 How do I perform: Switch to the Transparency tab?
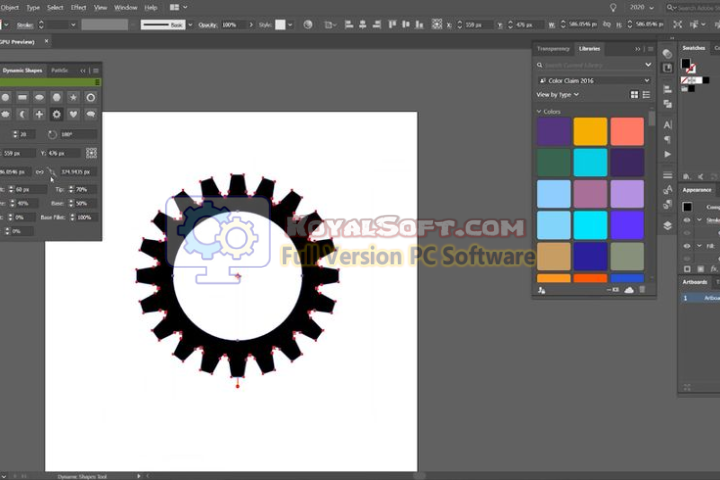pos(553,49)
